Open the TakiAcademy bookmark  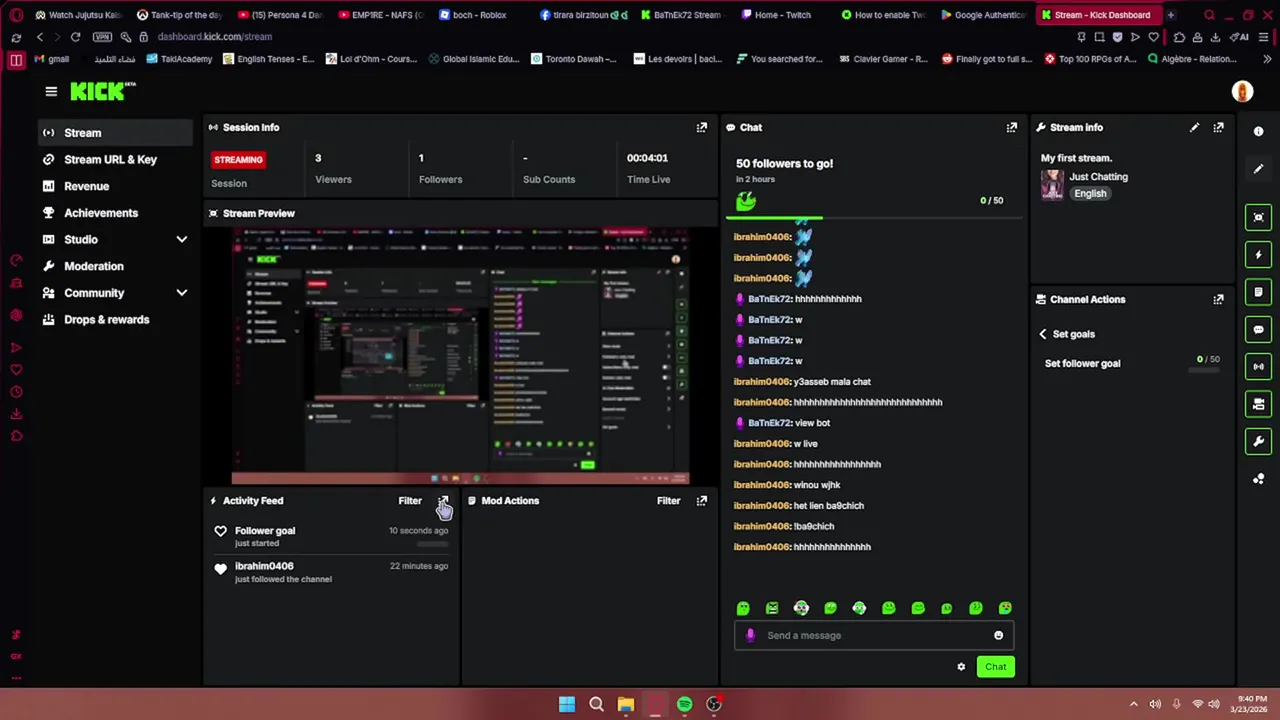pyautogui.click(x=179, y=59)
